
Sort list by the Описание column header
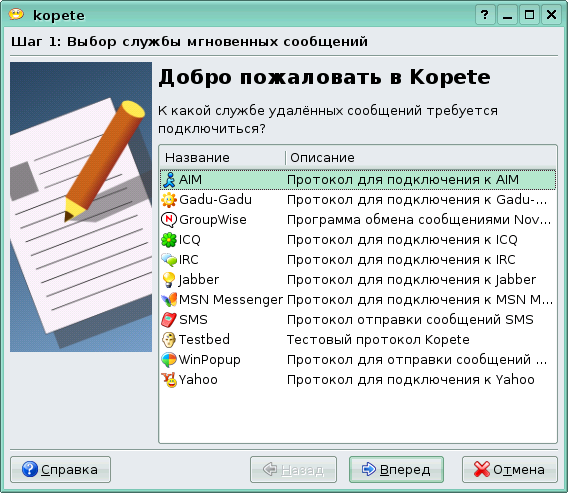tap(421, 158)
